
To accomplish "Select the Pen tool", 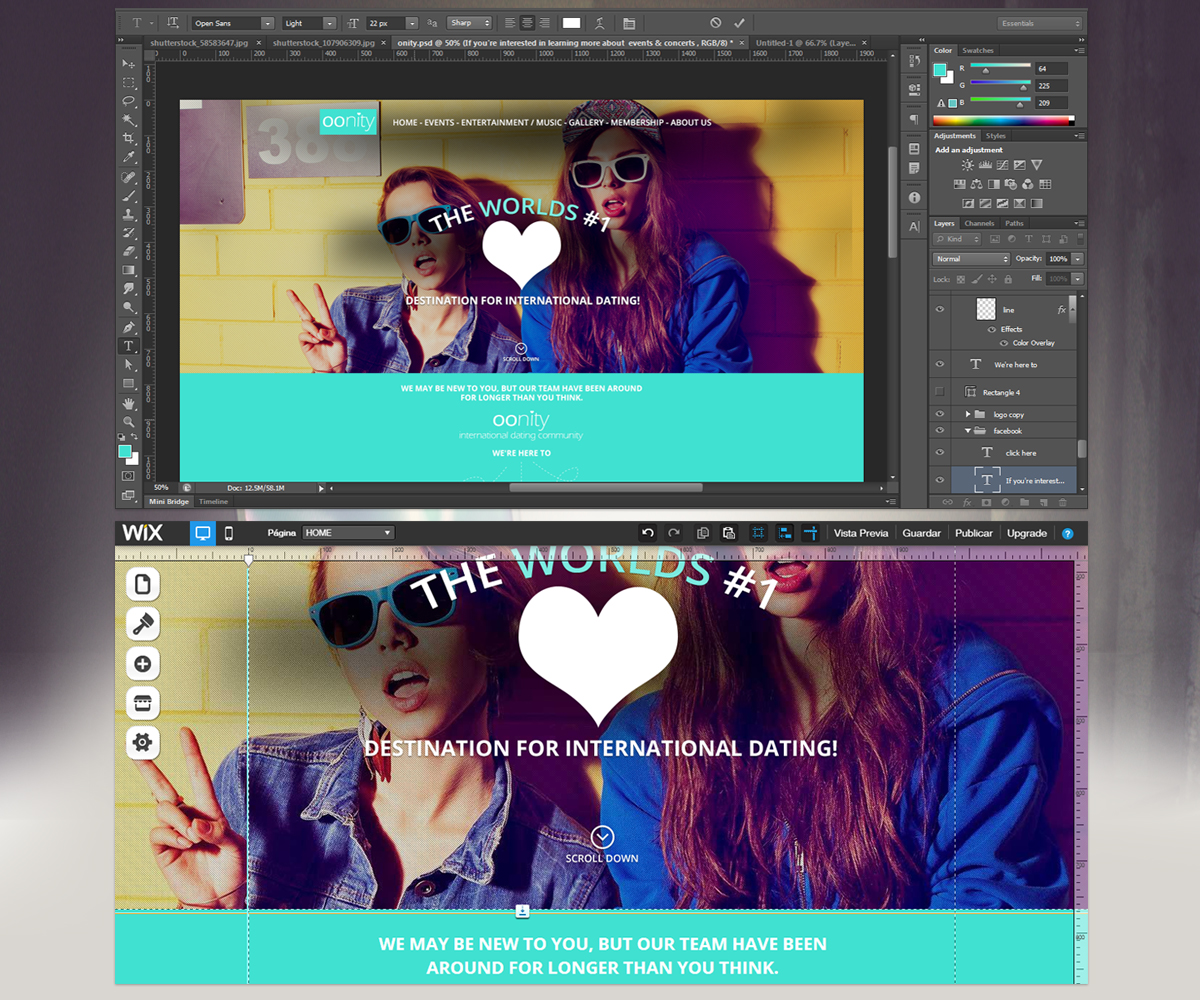I will pos(129,327).
